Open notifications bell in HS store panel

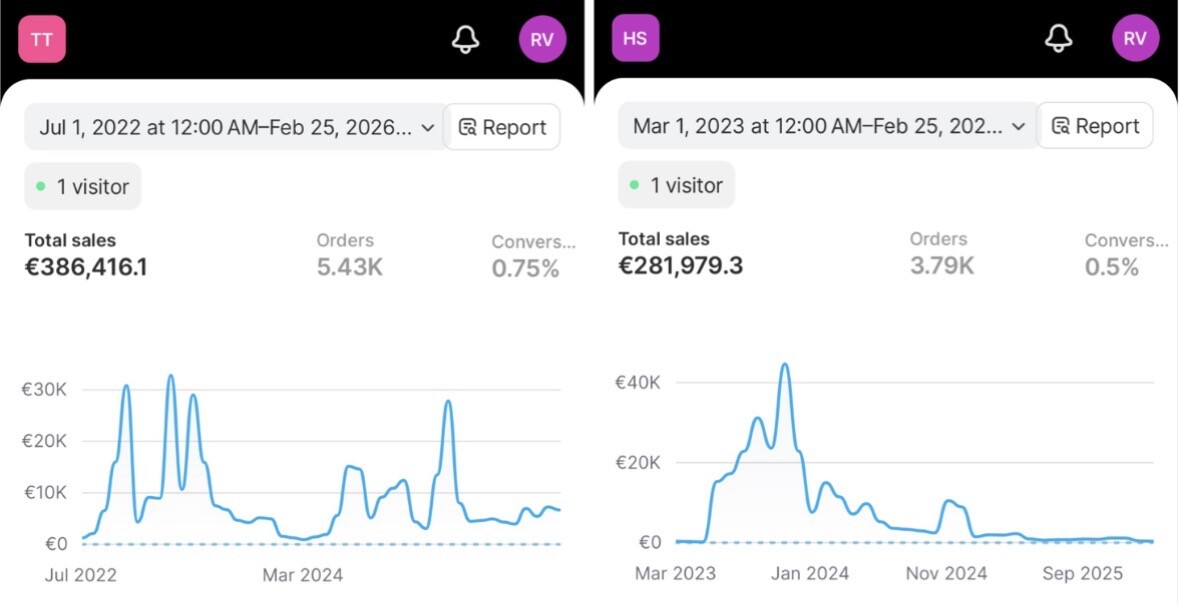pos(1059,38)
